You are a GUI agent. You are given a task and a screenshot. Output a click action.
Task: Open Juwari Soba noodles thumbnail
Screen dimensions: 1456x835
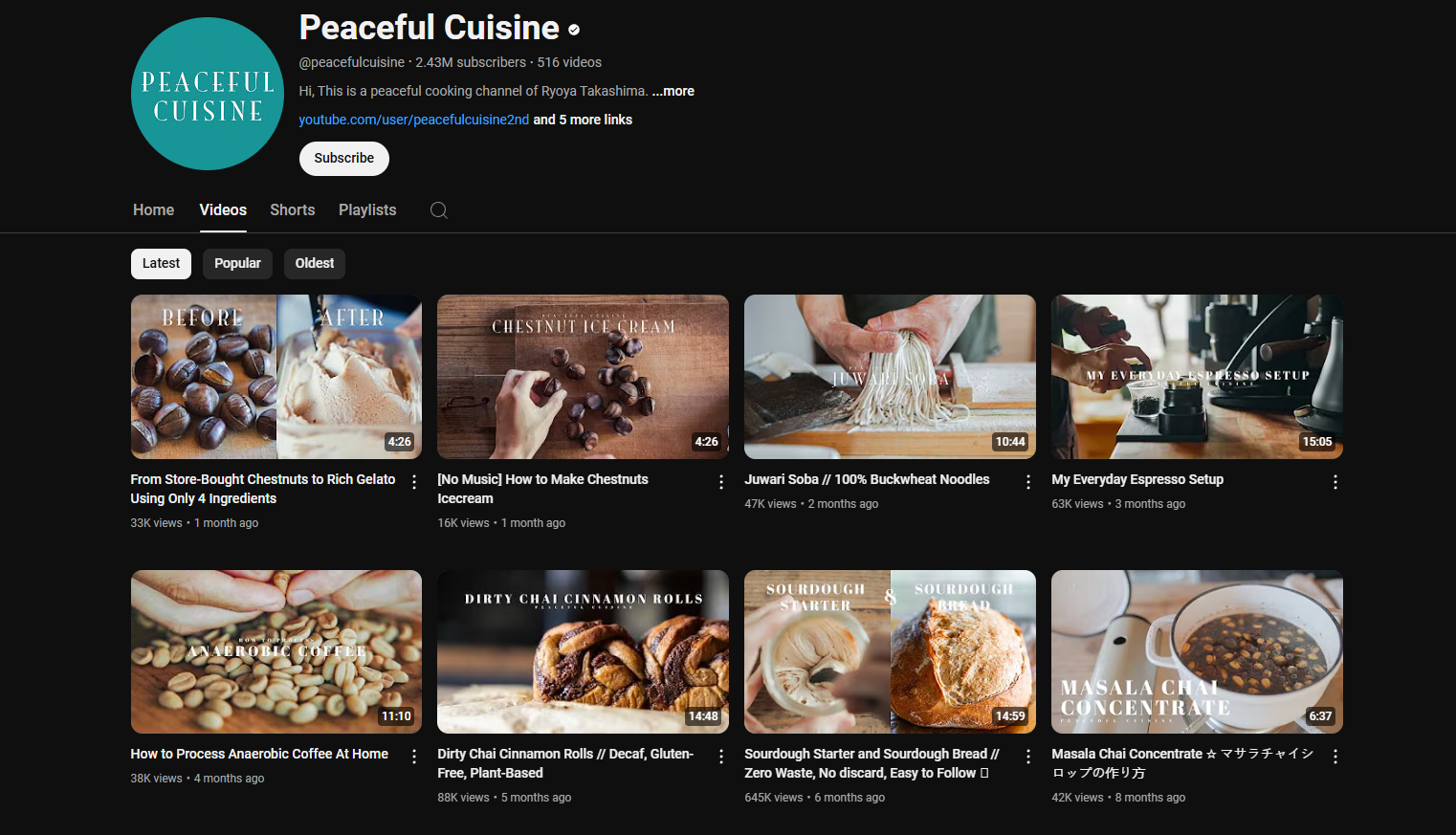pos(890,377)
